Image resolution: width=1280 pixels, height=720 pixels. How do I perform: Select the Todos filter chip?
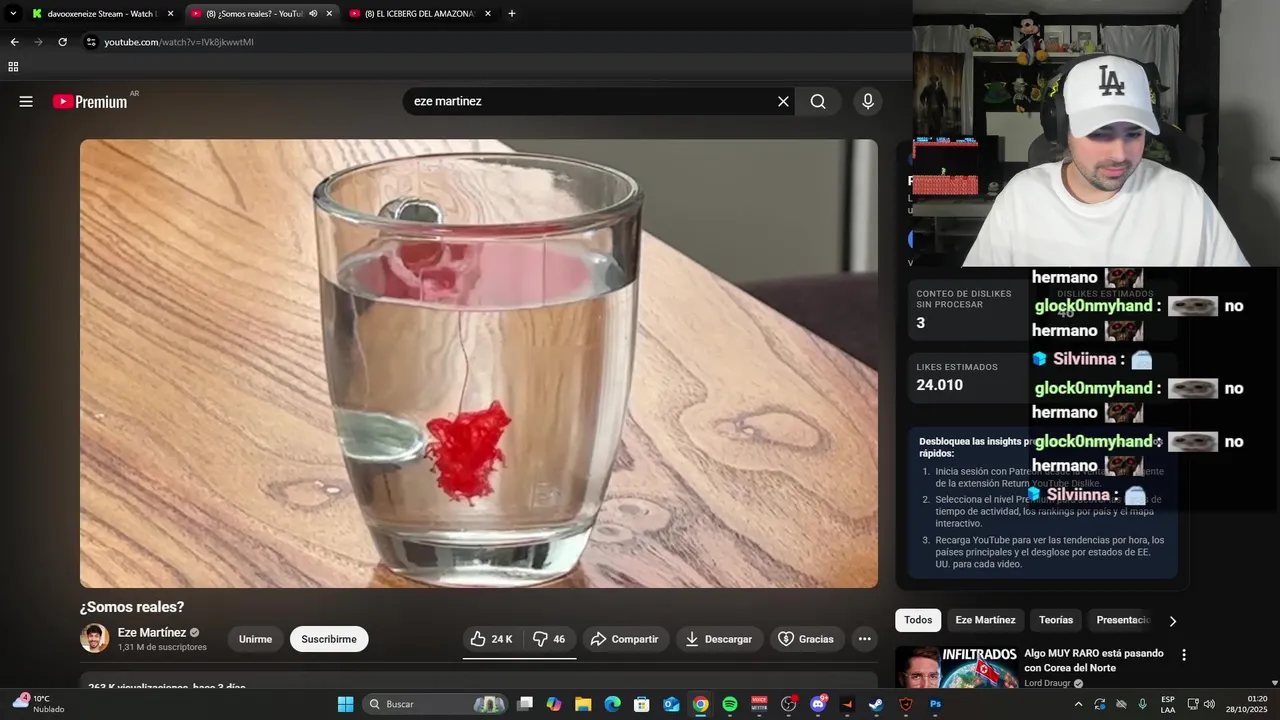pos(918,620)
